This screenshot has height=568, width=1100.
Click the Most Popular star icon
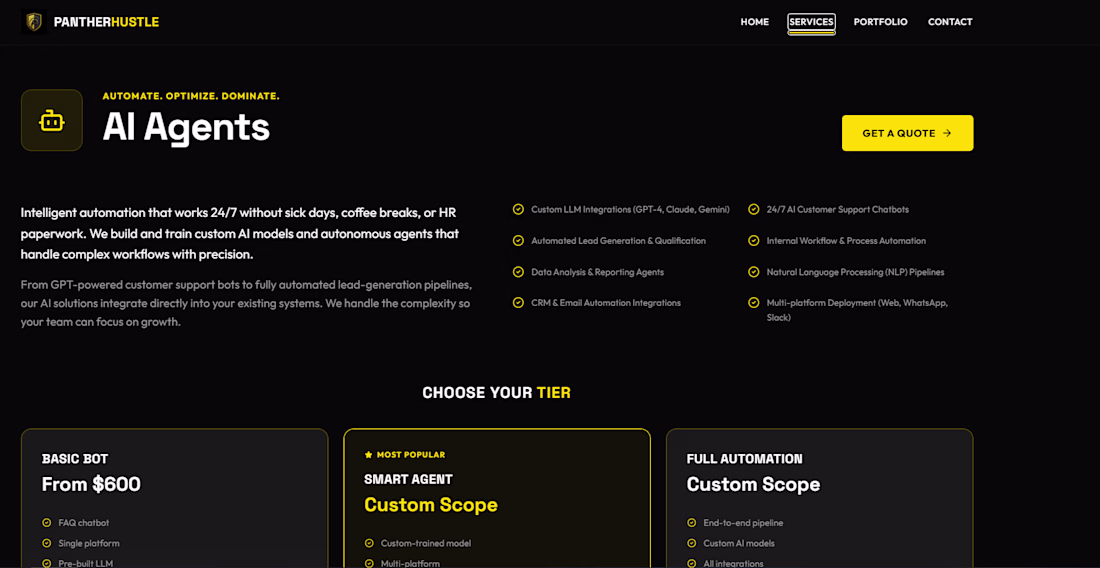coord(368,454)
